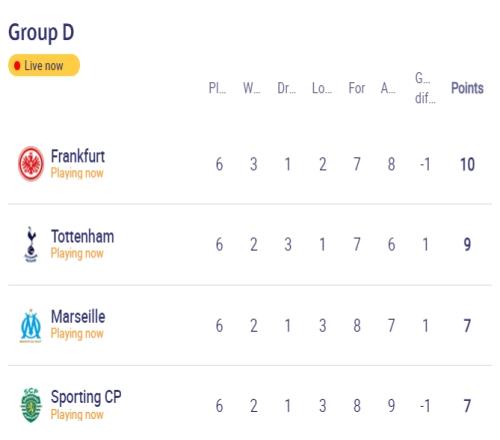Click the Sporting CP green crest
500x440 pixels.
[x=31, y=405]
